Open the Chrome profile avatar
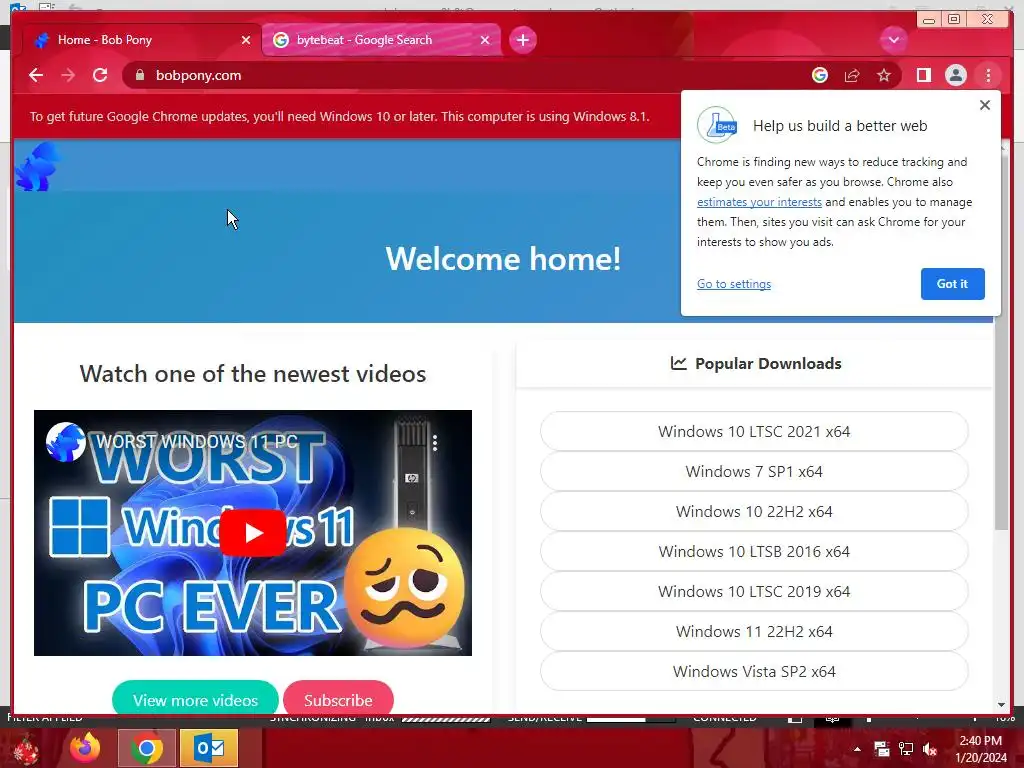The image size is (1024, 768). tap(955, 75)
